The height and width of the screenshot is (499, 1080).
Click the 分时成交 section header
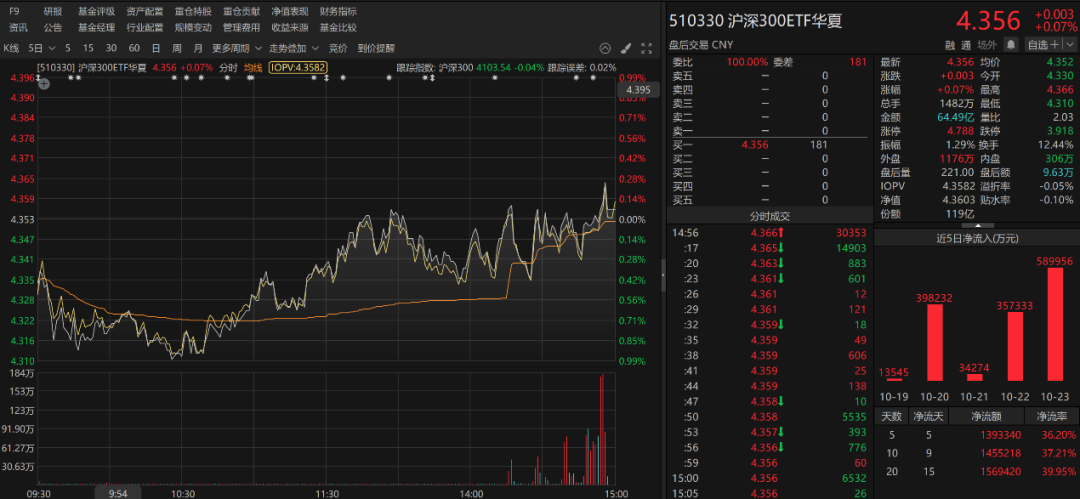tap(769, 216)
